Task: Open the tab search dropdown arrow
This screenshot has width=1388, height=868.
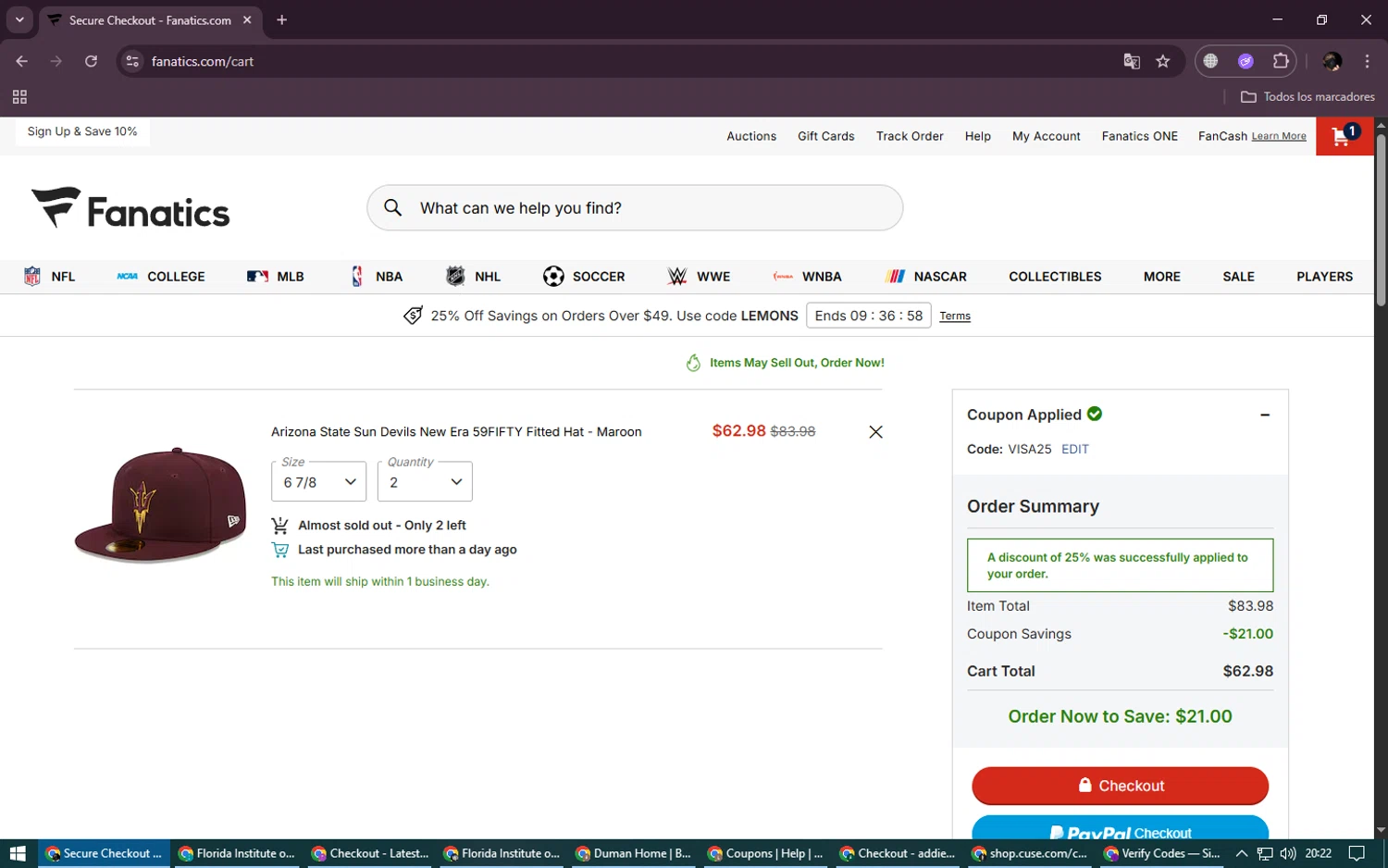Action: (x=19, y=20)
